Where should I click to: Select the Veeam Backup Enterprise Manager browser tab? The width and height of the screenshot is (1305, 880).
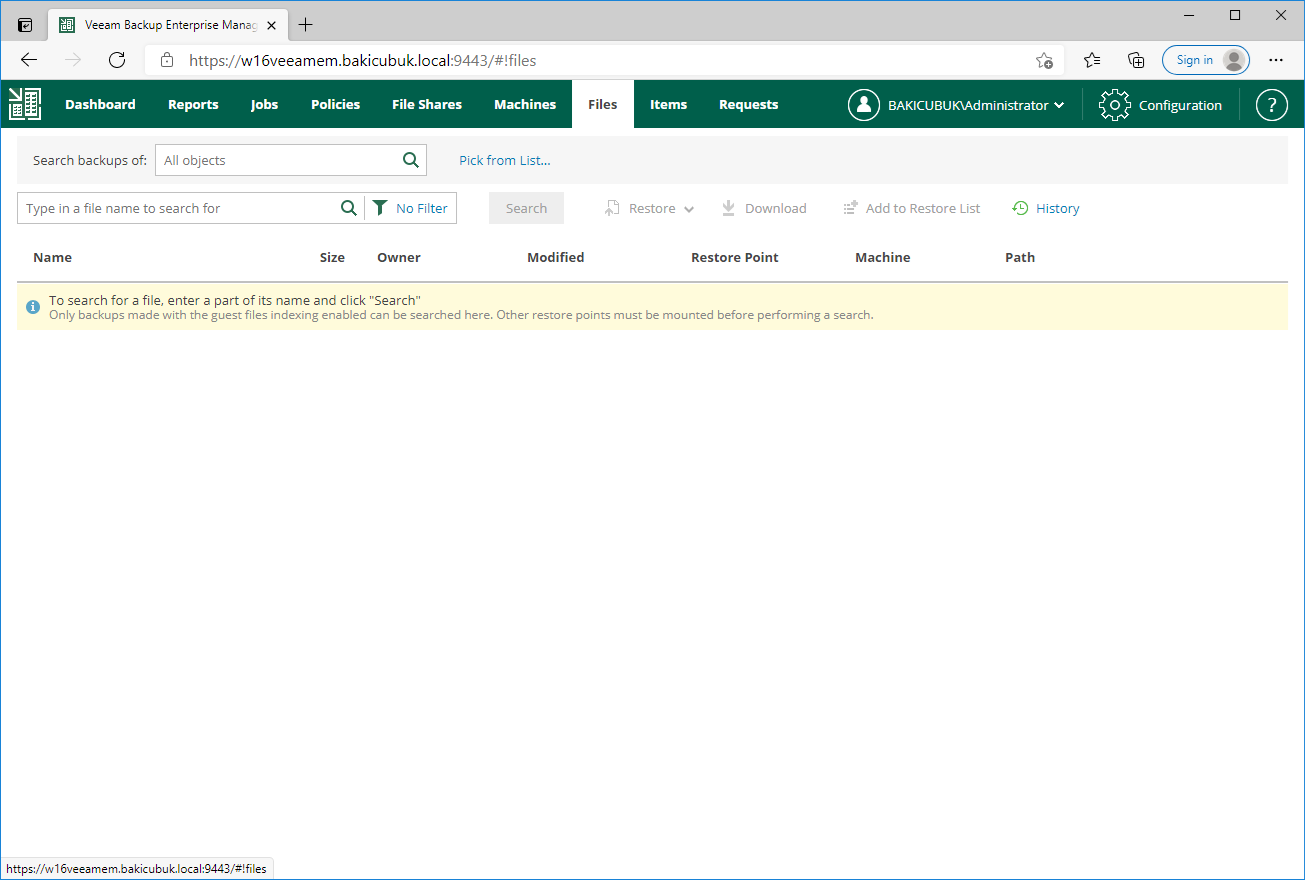pos(168,25)
